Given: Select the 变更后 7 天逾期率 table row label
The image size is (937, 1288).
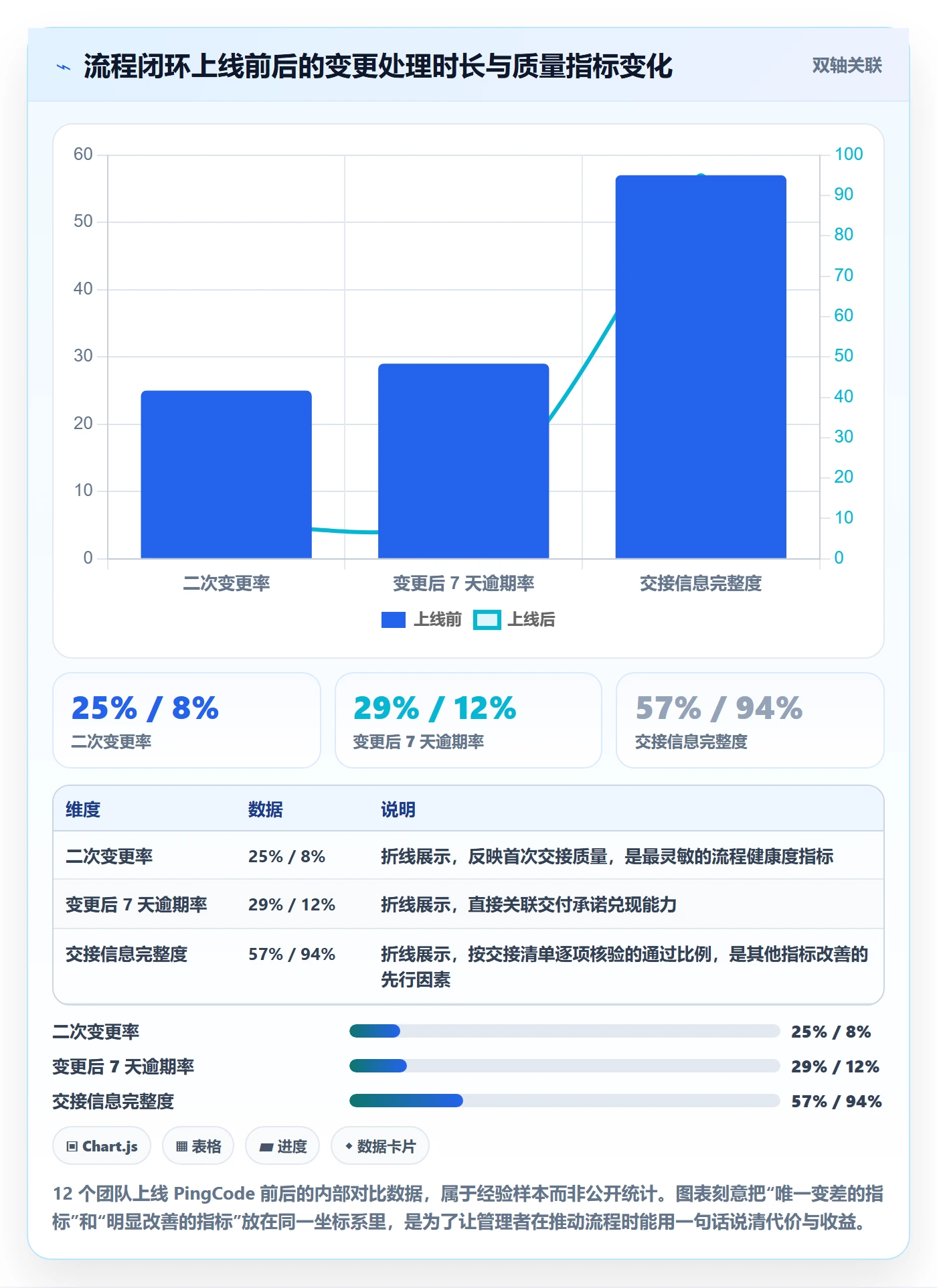Looking at the screenshot, I should pyautogui.click(x=137, y=905).
